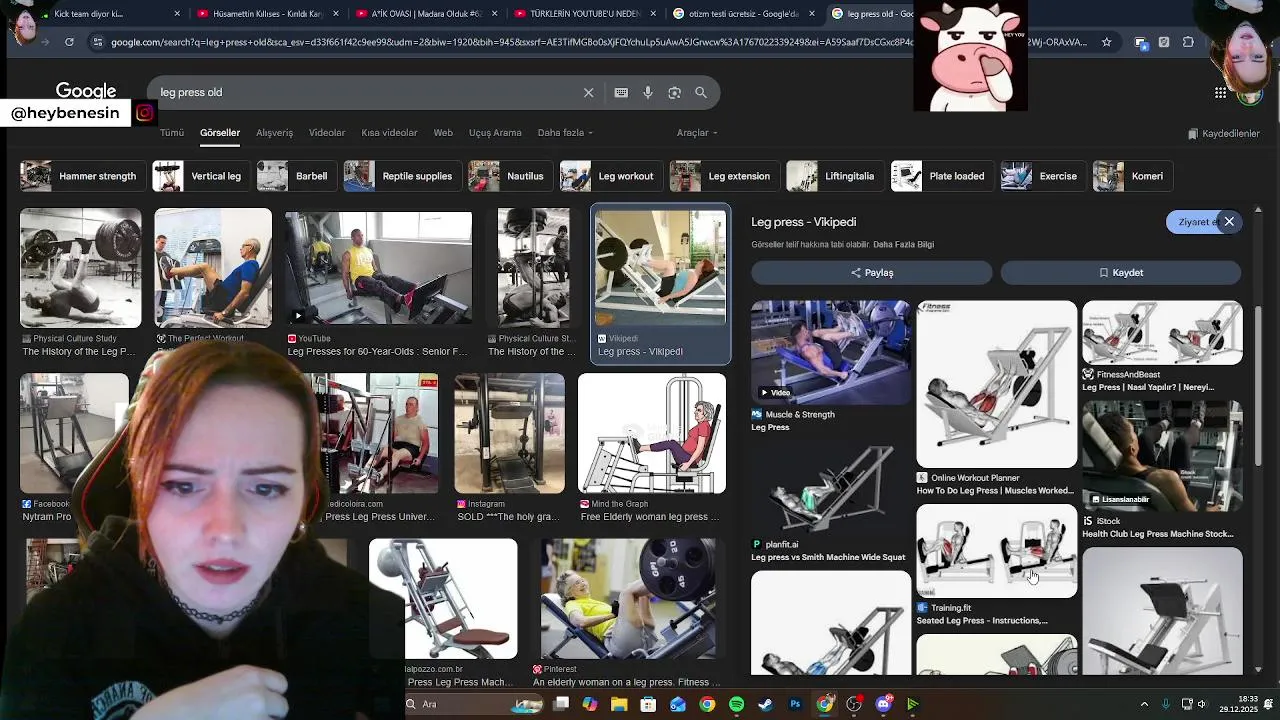Open Discord from the taskbar

pyautogui.click(x=883, y=704)
